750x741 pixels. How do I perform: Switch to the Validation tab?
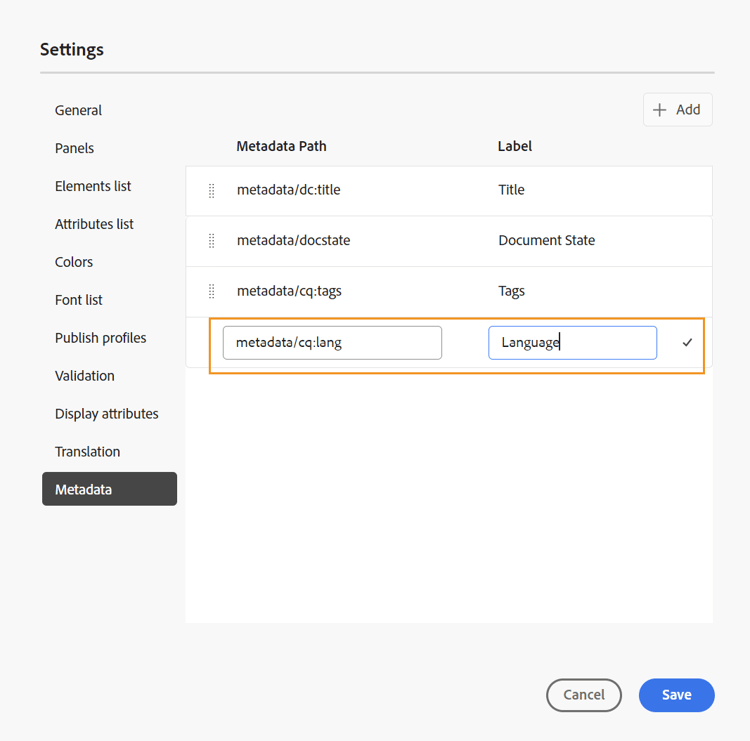point(85,376)
